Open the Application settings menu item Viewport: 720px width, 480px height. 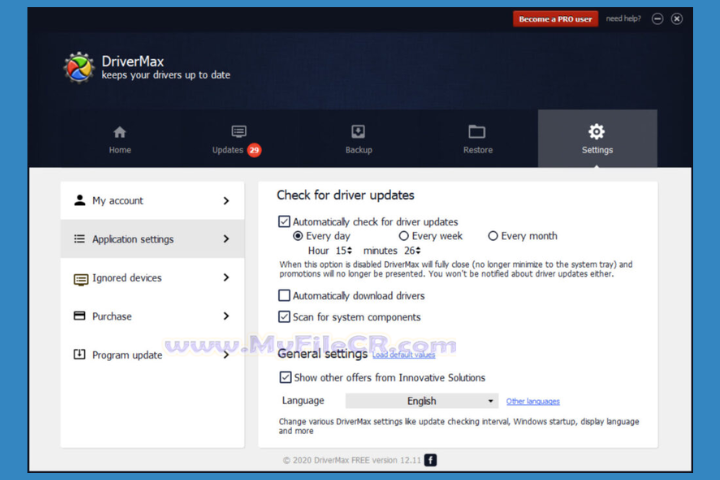(152, 239)
